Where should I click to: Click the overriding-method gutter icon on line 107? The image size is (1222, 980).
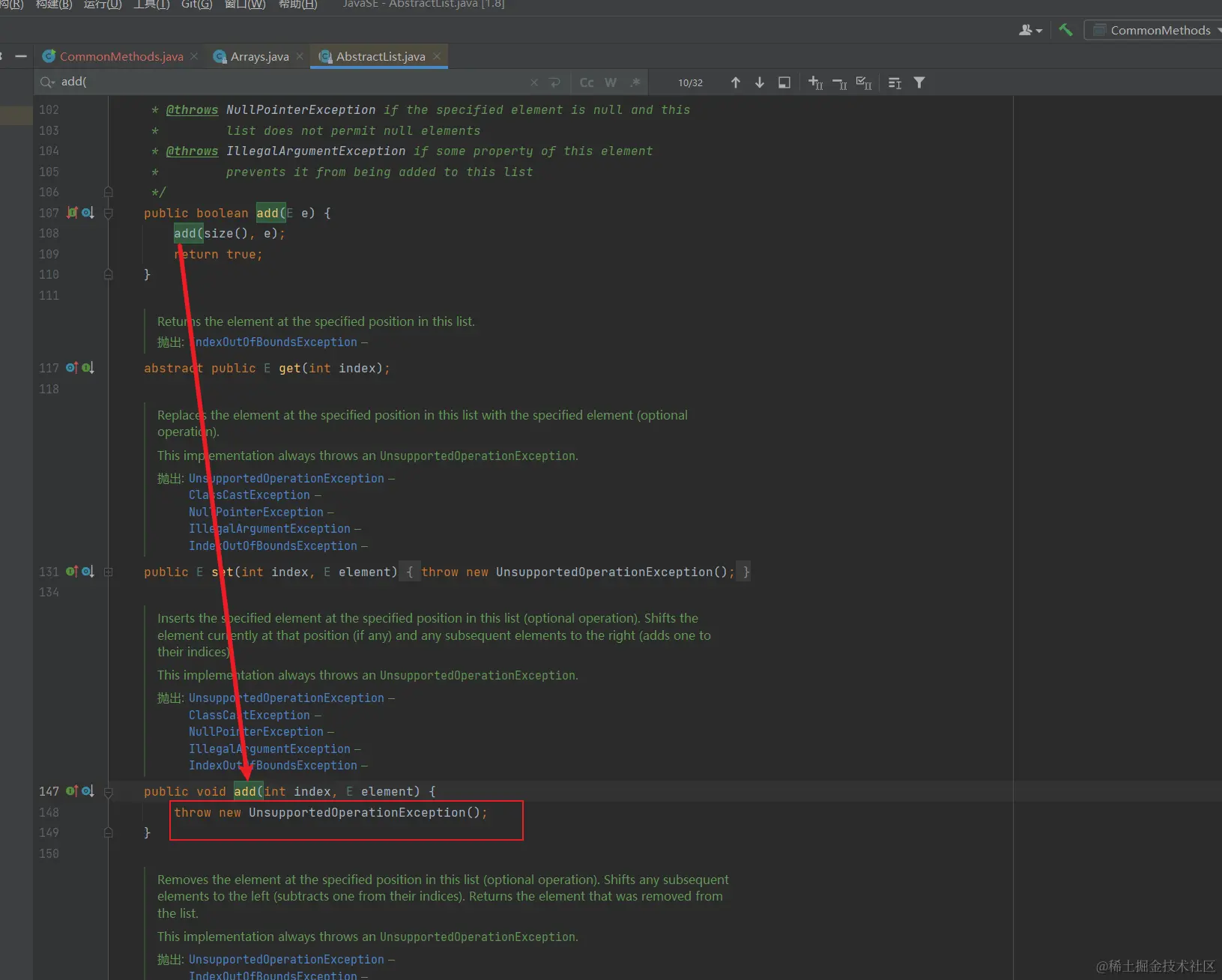73,213
